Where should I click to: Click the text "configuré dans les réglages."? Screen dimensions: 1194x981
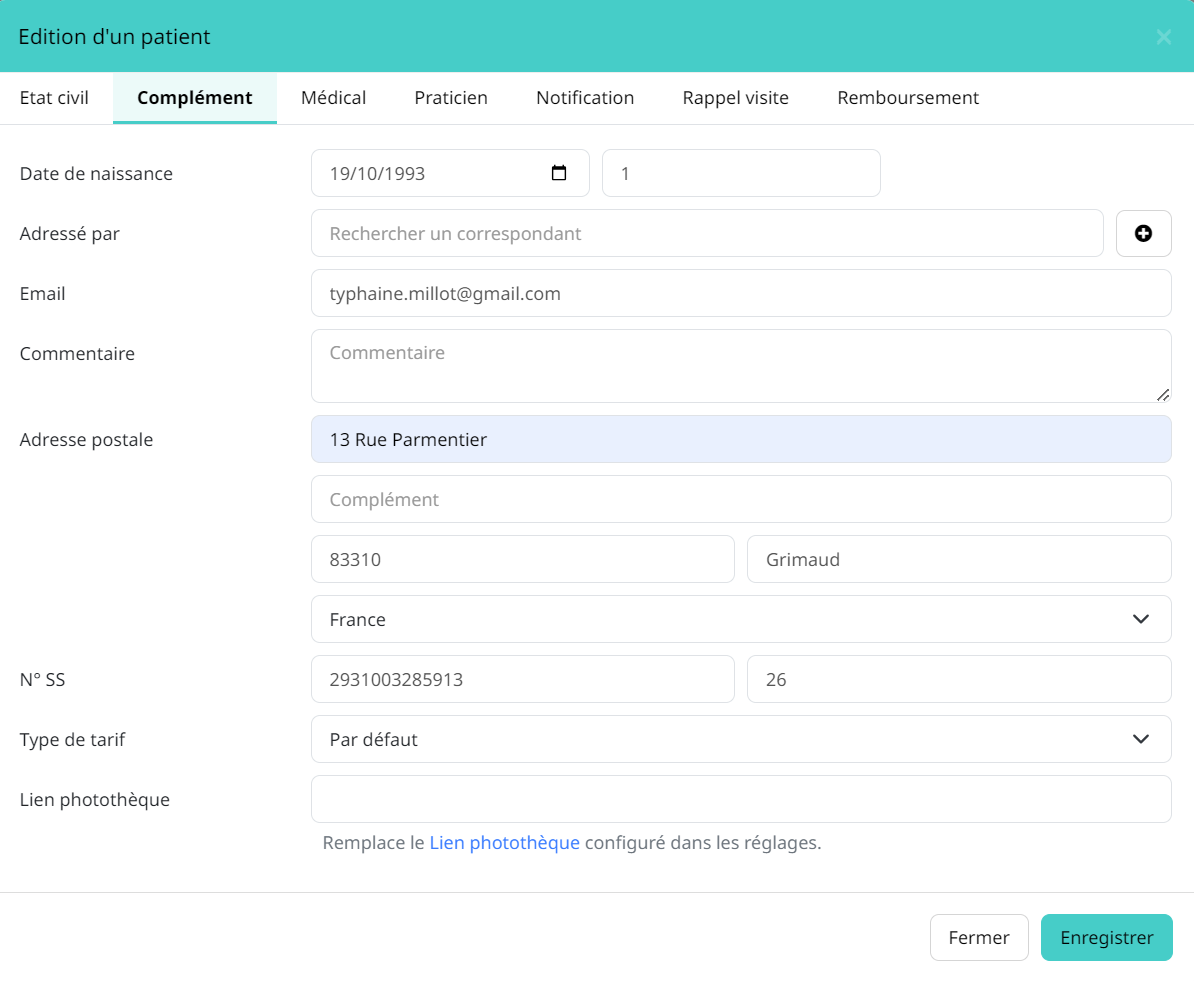click(703, 842)
